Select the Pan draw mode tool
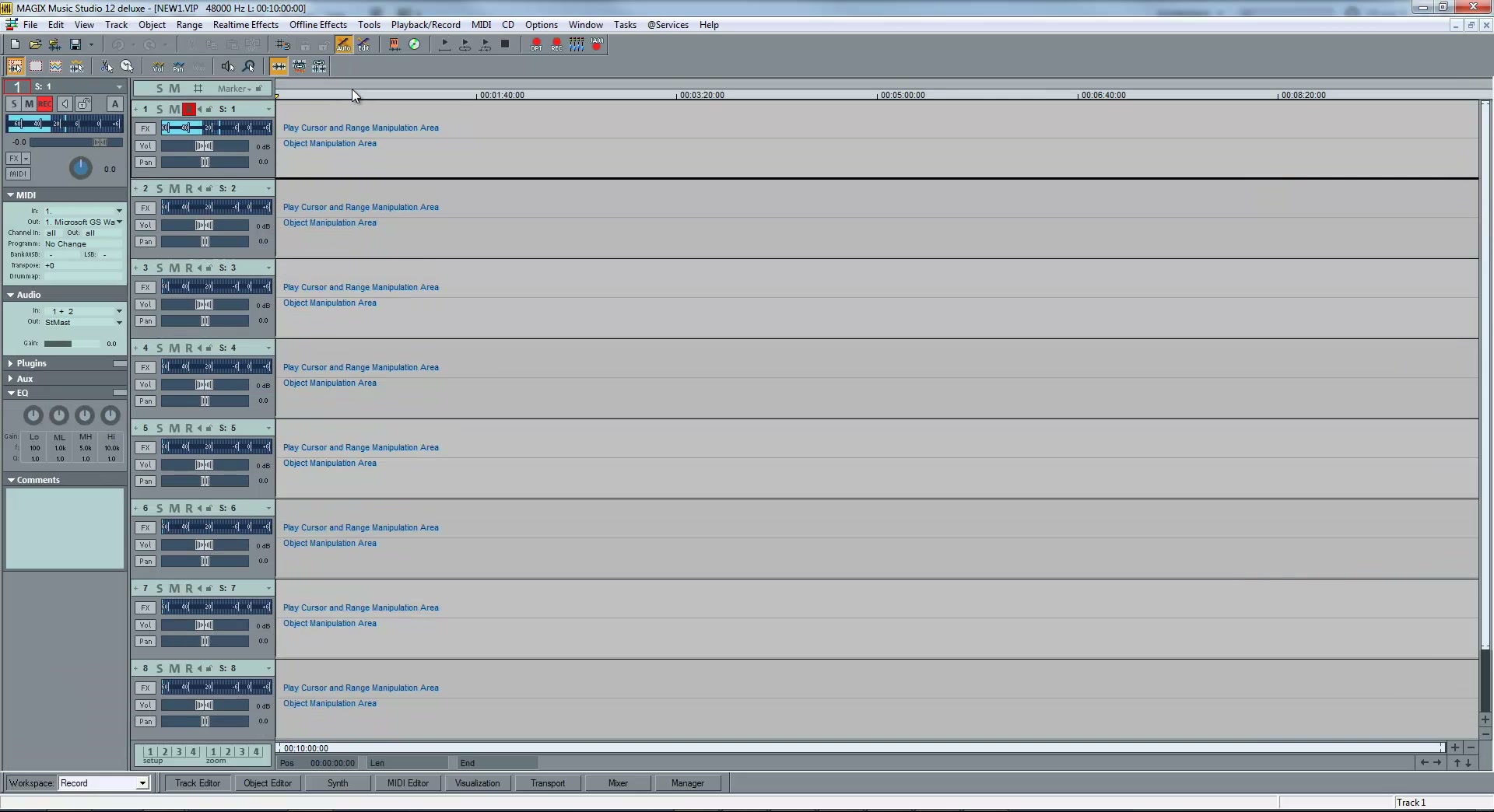This screenshot has width=1494, height=812. coord(178,66)
